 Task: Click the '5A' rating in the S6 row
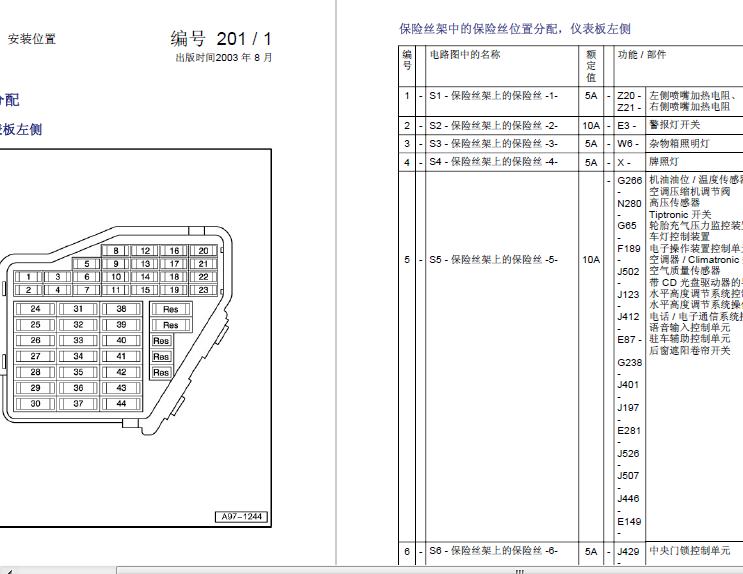pyautogui.click(x=591, y=551)
